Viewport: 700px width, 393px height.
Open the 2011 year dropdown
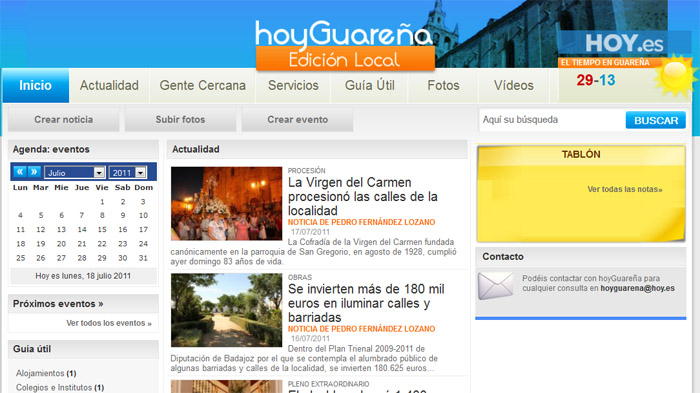(128, 172)
